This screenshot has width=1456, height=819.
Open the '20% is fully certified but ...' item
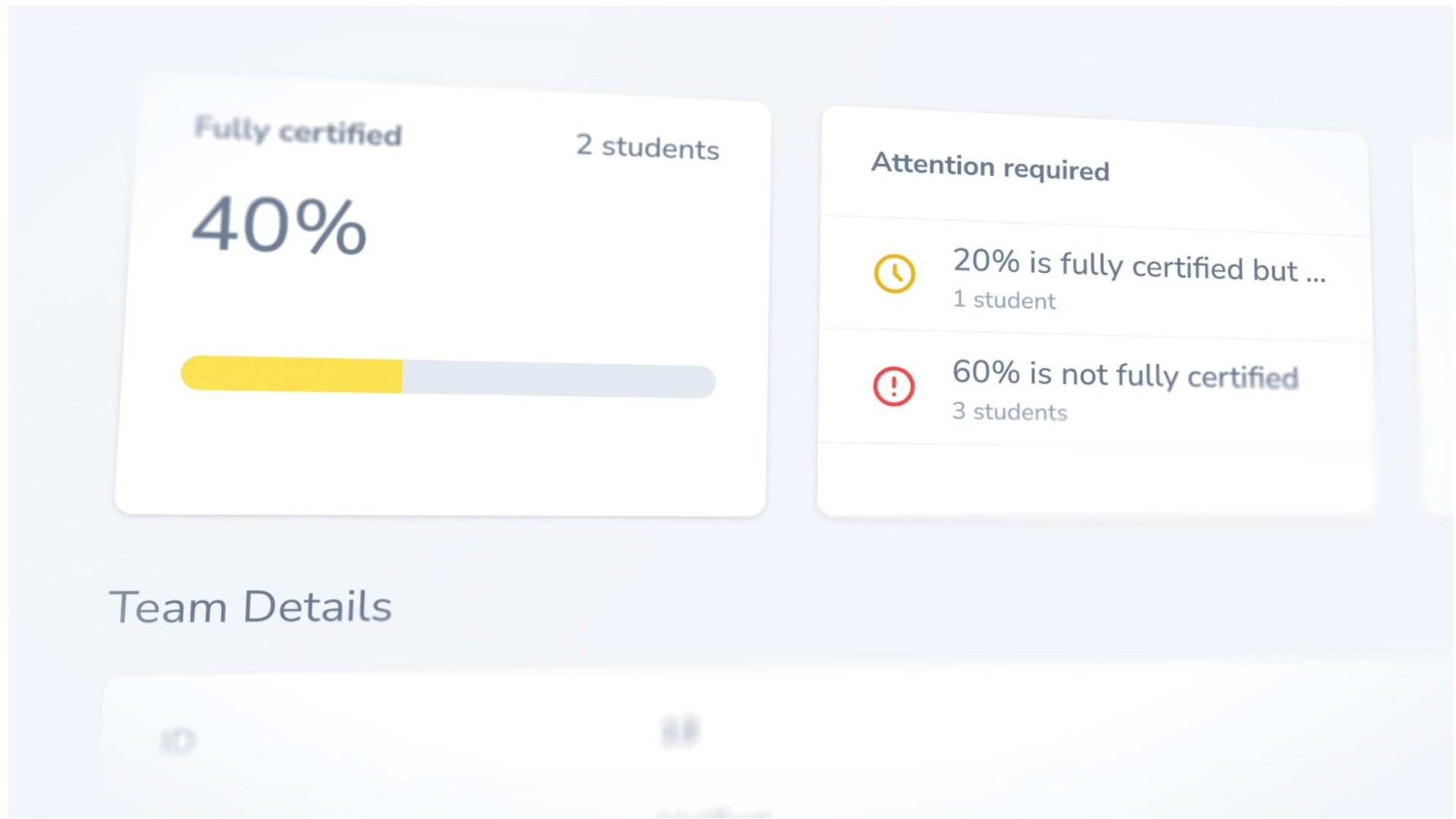[x=1096, y=278]
